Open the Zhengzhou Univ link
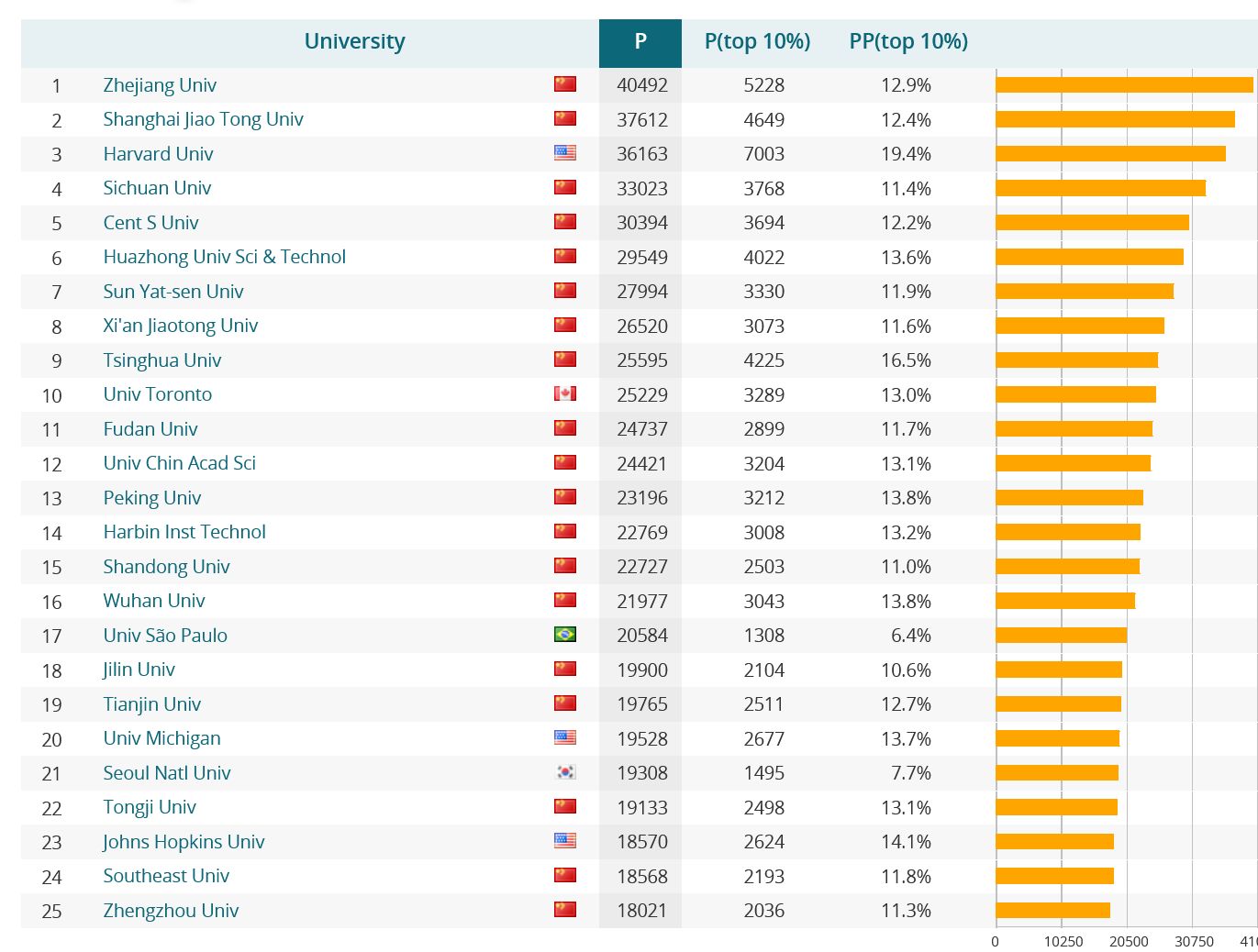 coord(171,911)
